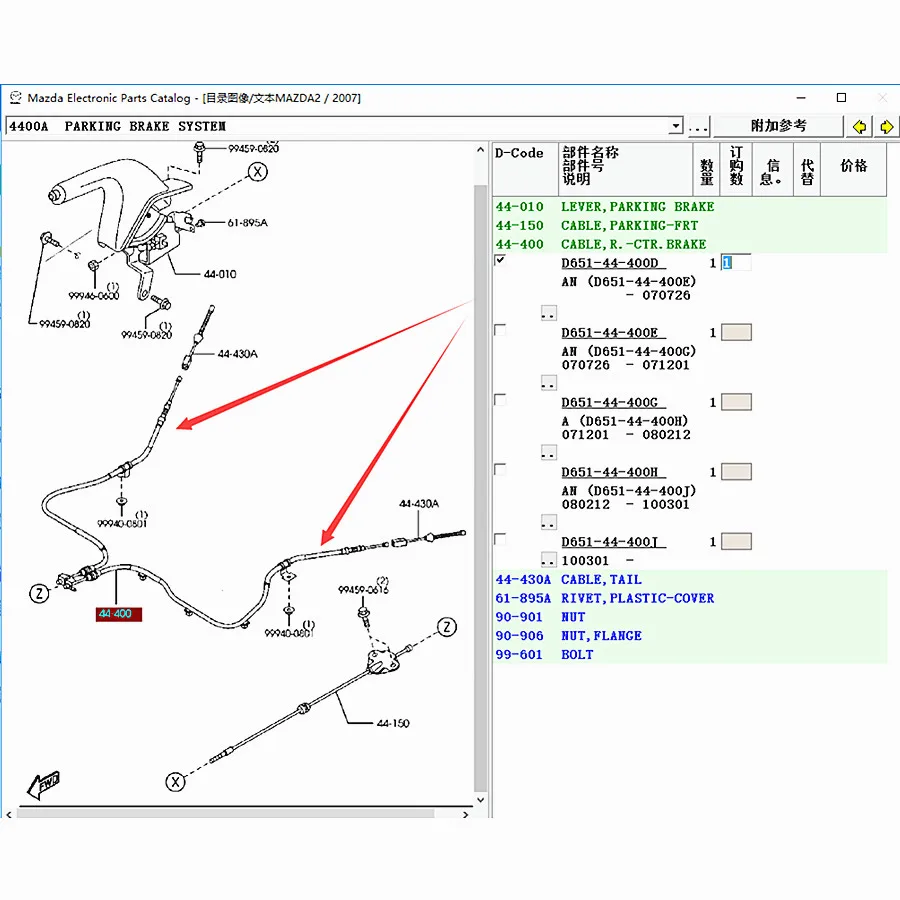Image resolution: width=900 pixels, height=900 pixels.
Task: Click the 61-895A label in diagram
Action: coord(247,223)
